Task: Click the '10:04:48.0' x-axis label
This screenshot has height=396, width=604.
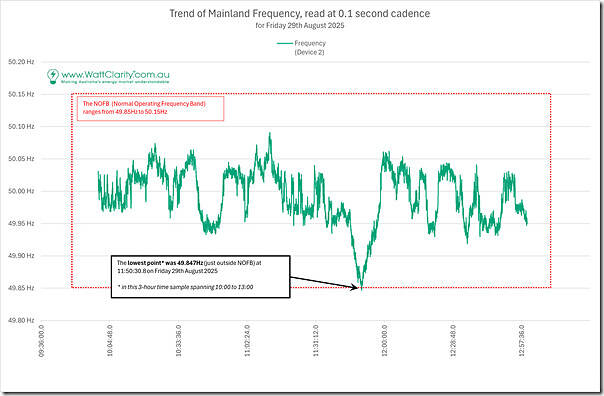Action: (x=110, y=341)
